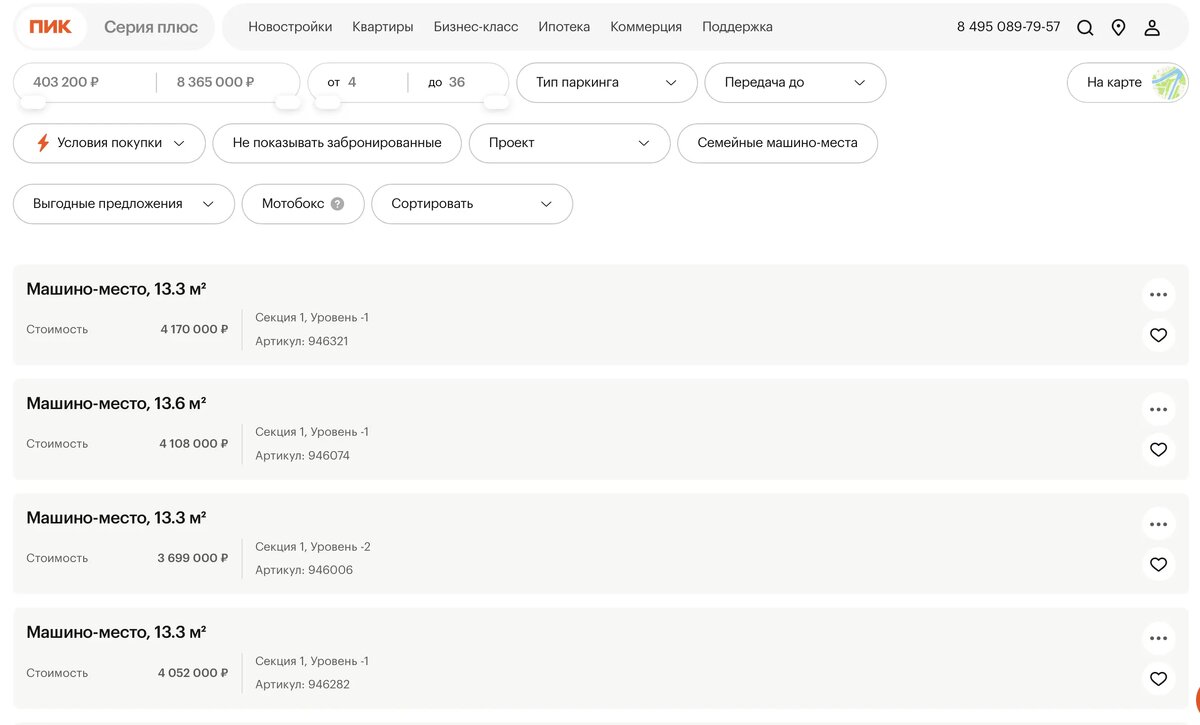Click the maximum area slider handle
This screenshot has width=1200, height=725.
pos(496,102)
